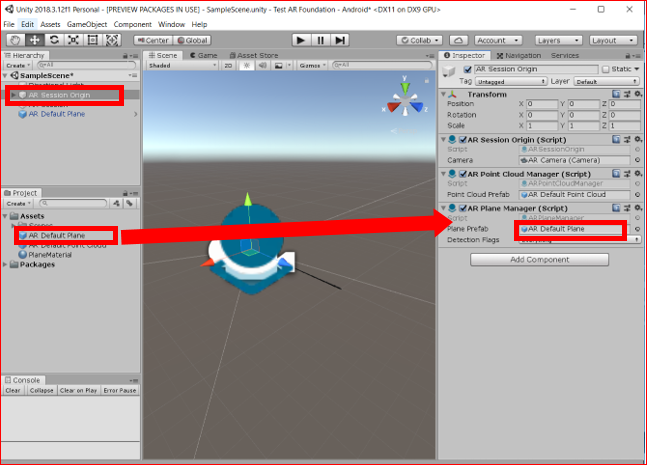Select the Rotate tool
Image resolution: width=647 pixels, height=465 pixels.
tap(54, 40)
